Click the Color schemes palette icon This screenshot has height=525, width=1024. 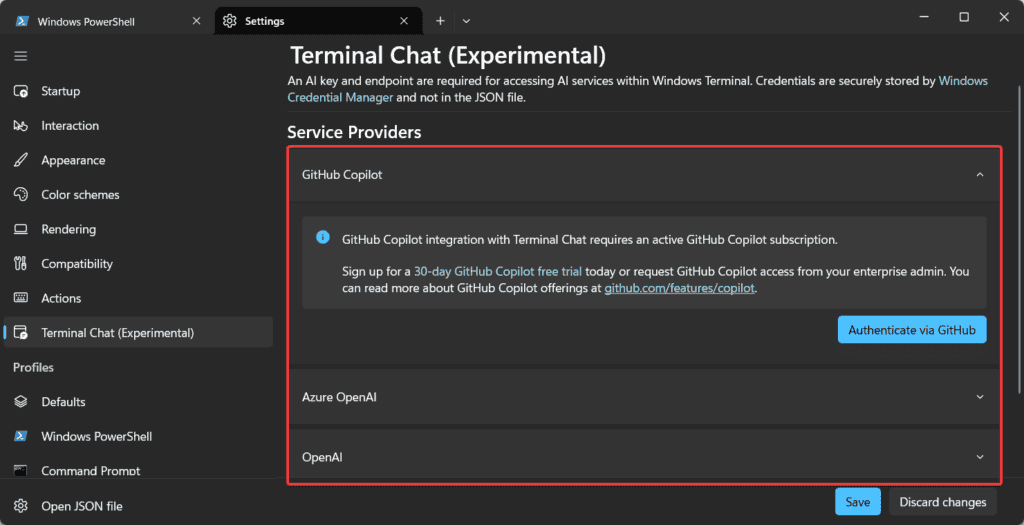pos(21,195)
